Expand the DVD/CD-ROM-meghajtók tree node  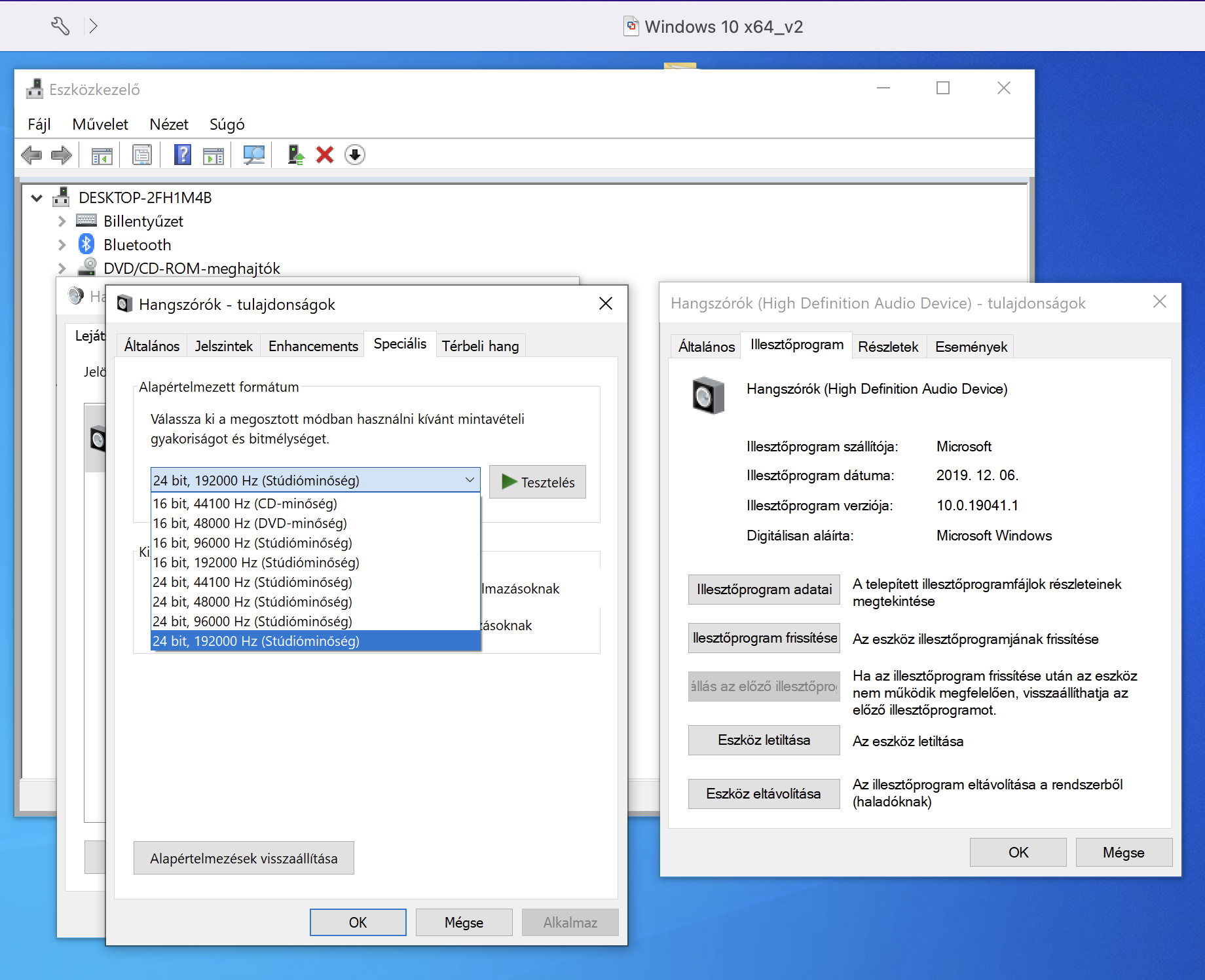click(62, 269)
